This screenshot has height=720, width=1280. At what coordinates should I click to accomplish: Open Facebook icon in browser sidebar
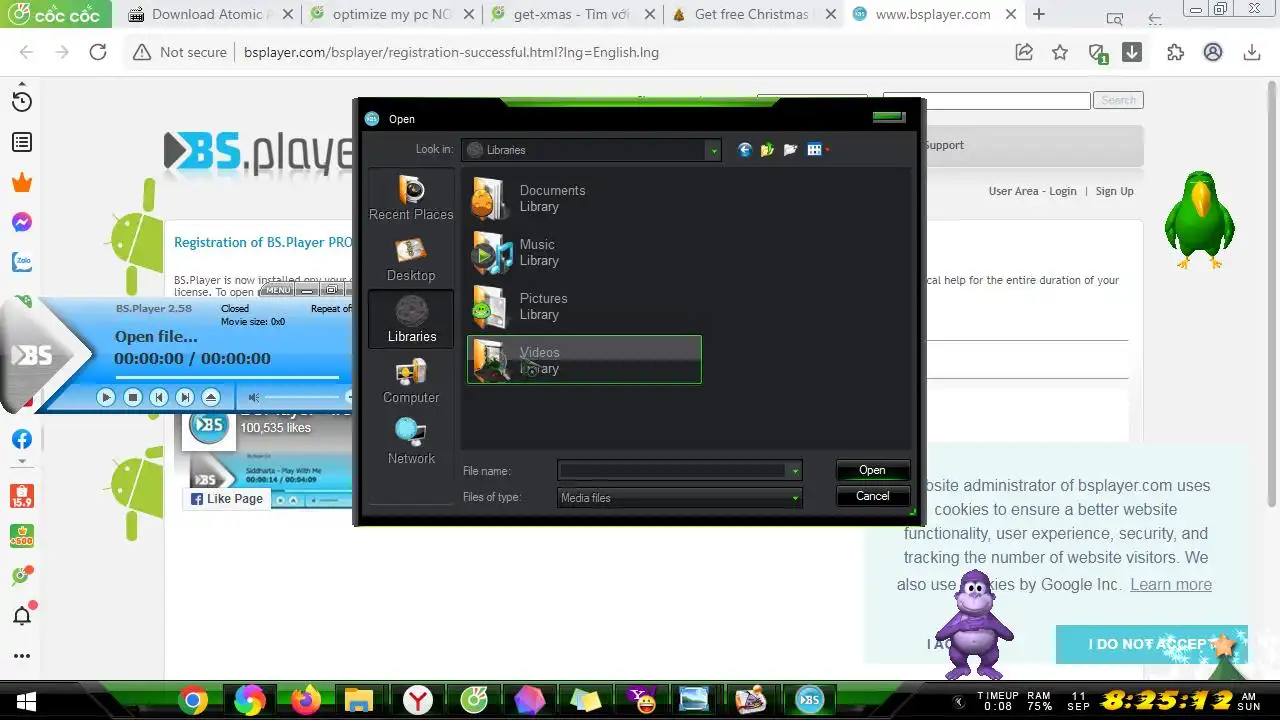click(21, 439)
